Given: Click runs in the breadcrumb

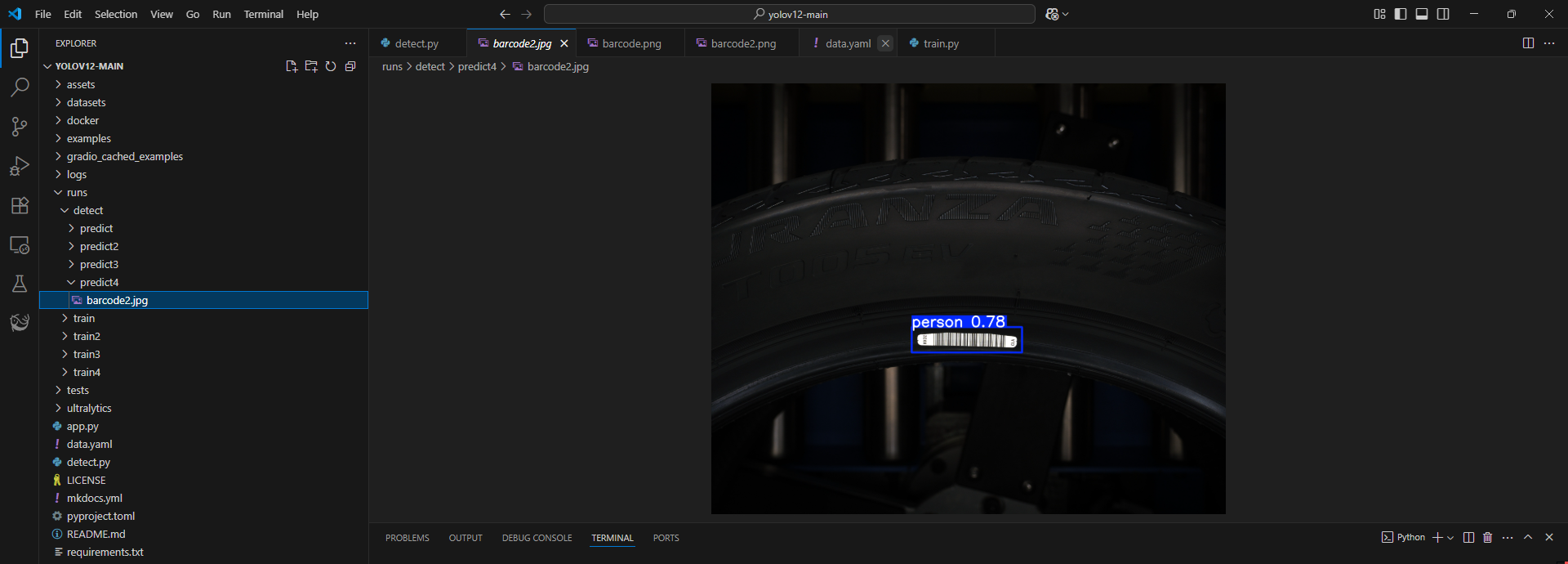Looking at the screenshot, I should [x=392, y=66].
